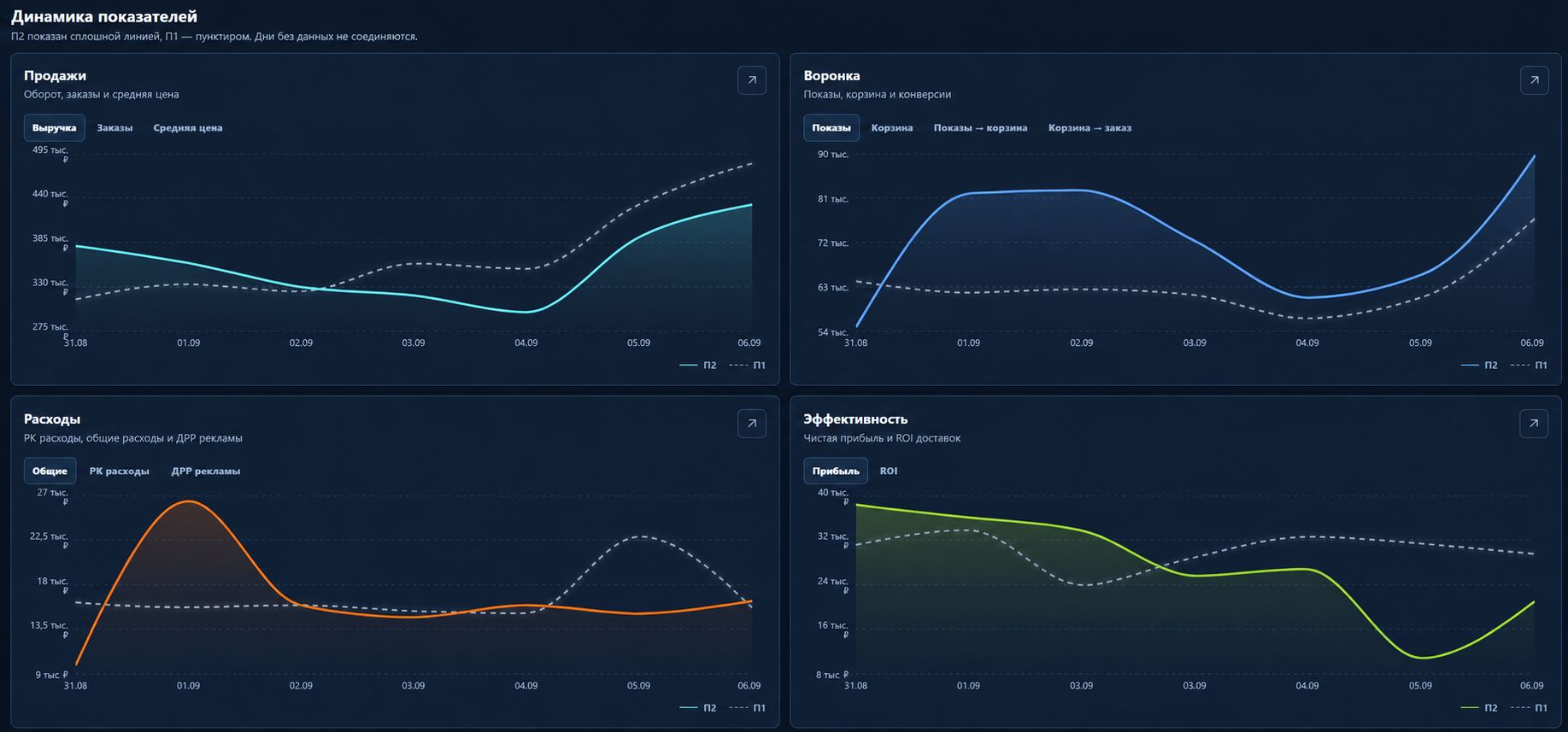Toggle the П1 legend in Расходы chart
The height and width of the screenshot is (732, 1568).
(748, 707)
